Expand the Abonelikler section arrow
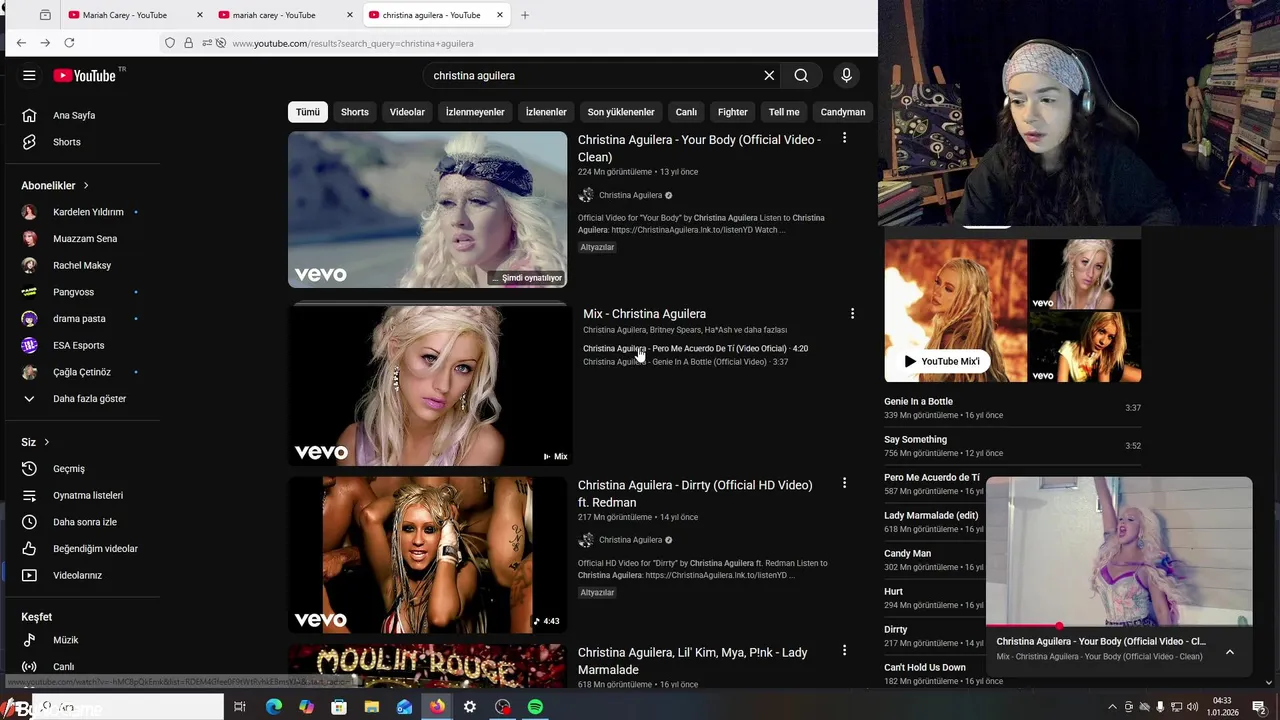1280x720 pixels. [x=86, y=186]
